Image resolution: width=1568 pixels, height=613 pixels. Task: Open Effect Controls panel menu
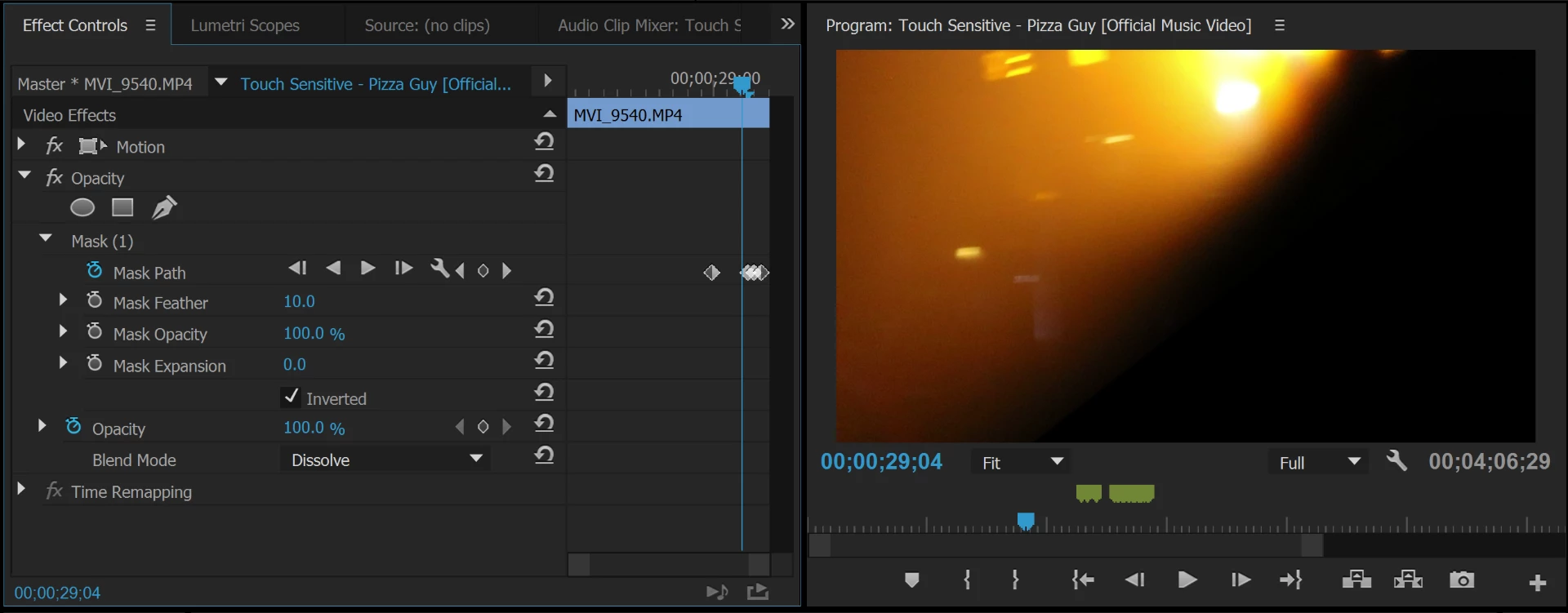pyautogui.click(x=150, y=25)
